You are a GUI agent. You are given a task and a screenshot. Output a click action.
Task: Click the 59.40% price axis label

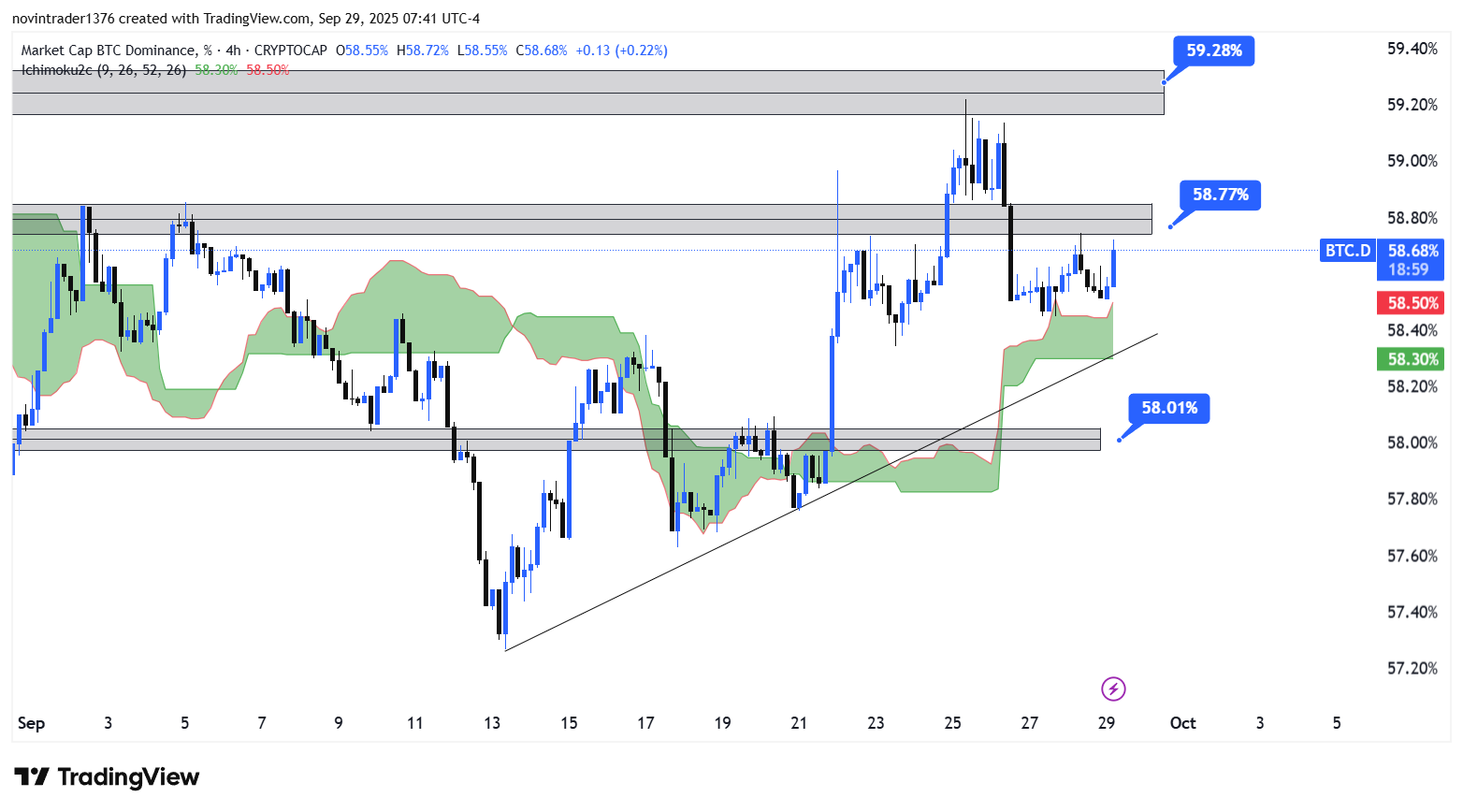[x=1412, y=49]
